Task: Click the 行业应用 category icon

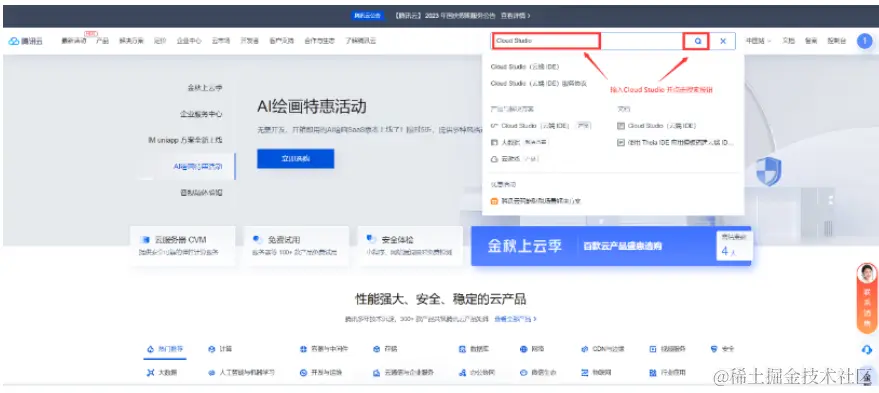Action: click(653, 372)
